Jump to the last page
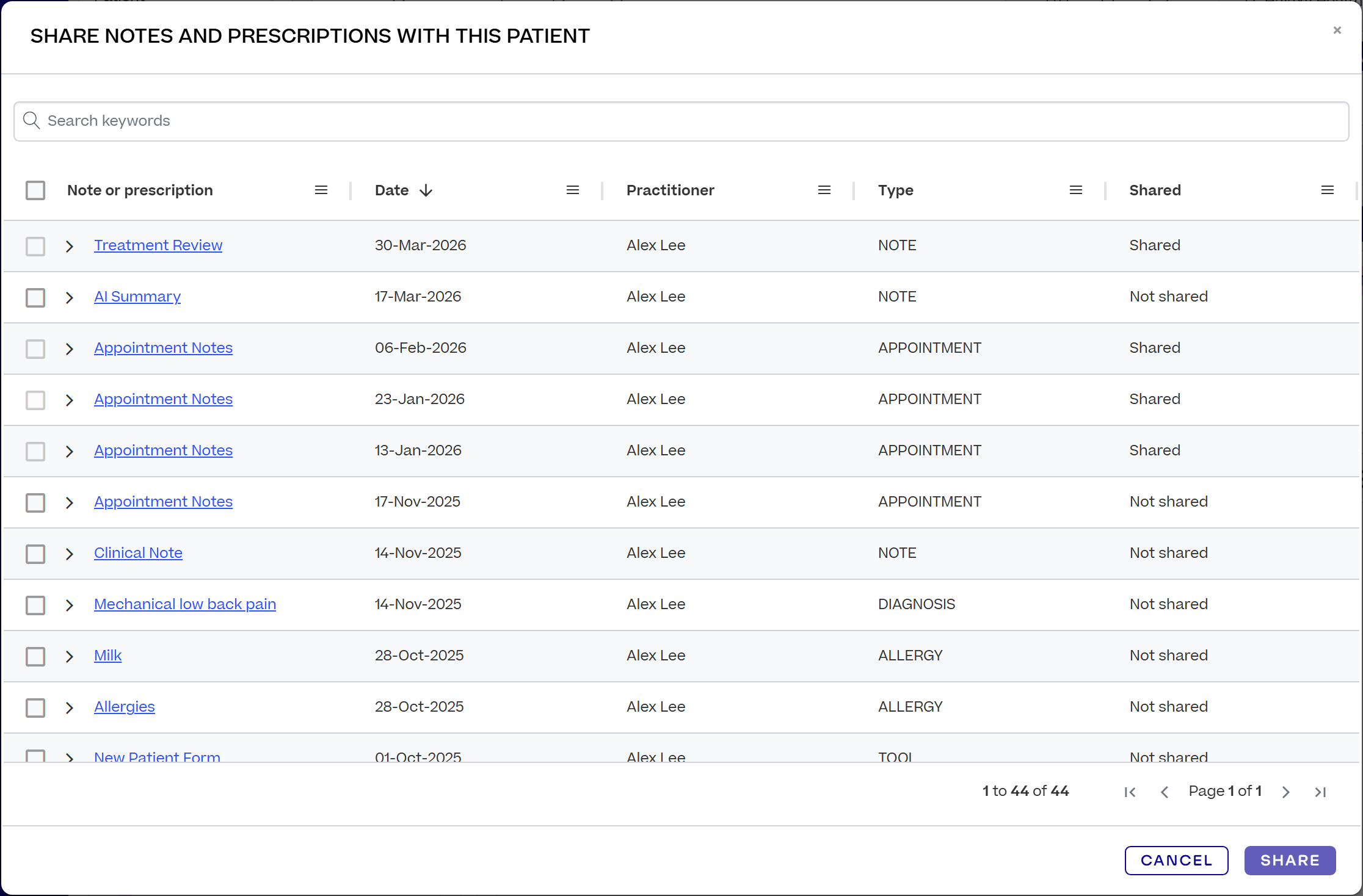Screen dimensions: 1363x896 1320,792
